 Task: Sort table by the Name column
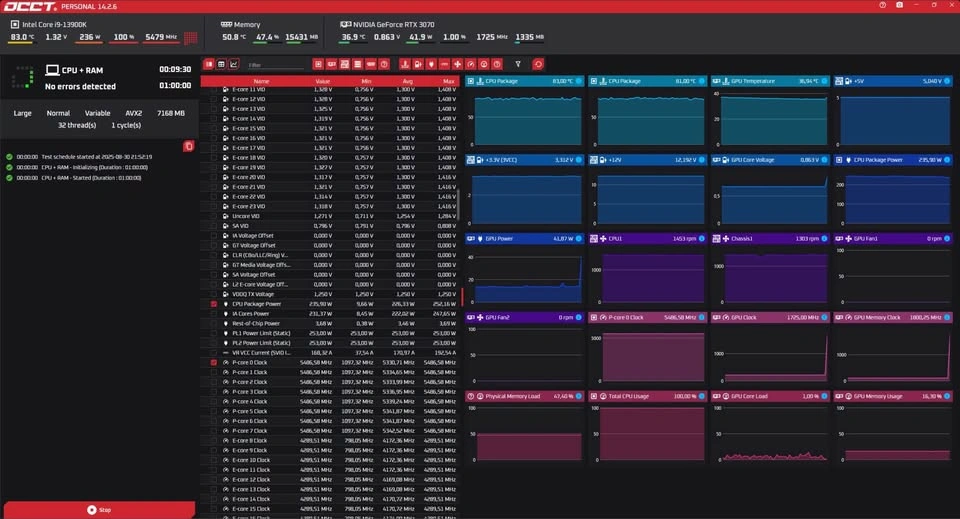pos(261,81)
